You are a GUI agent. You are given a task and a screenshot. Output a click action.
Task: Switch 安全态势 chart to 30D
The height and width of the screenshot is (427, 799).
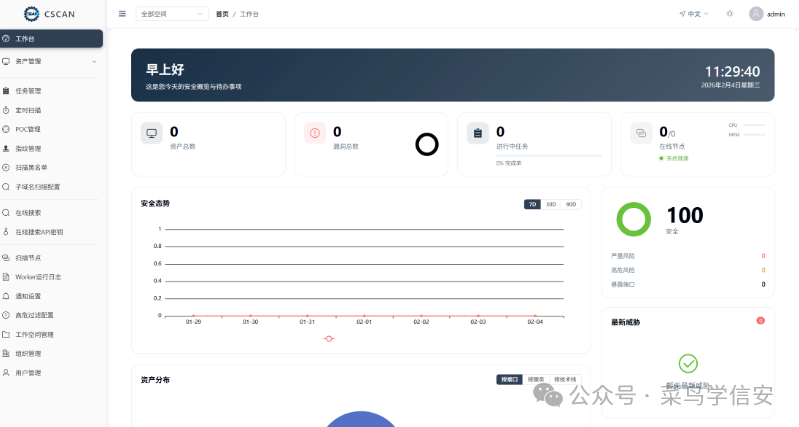coord(551,204)
